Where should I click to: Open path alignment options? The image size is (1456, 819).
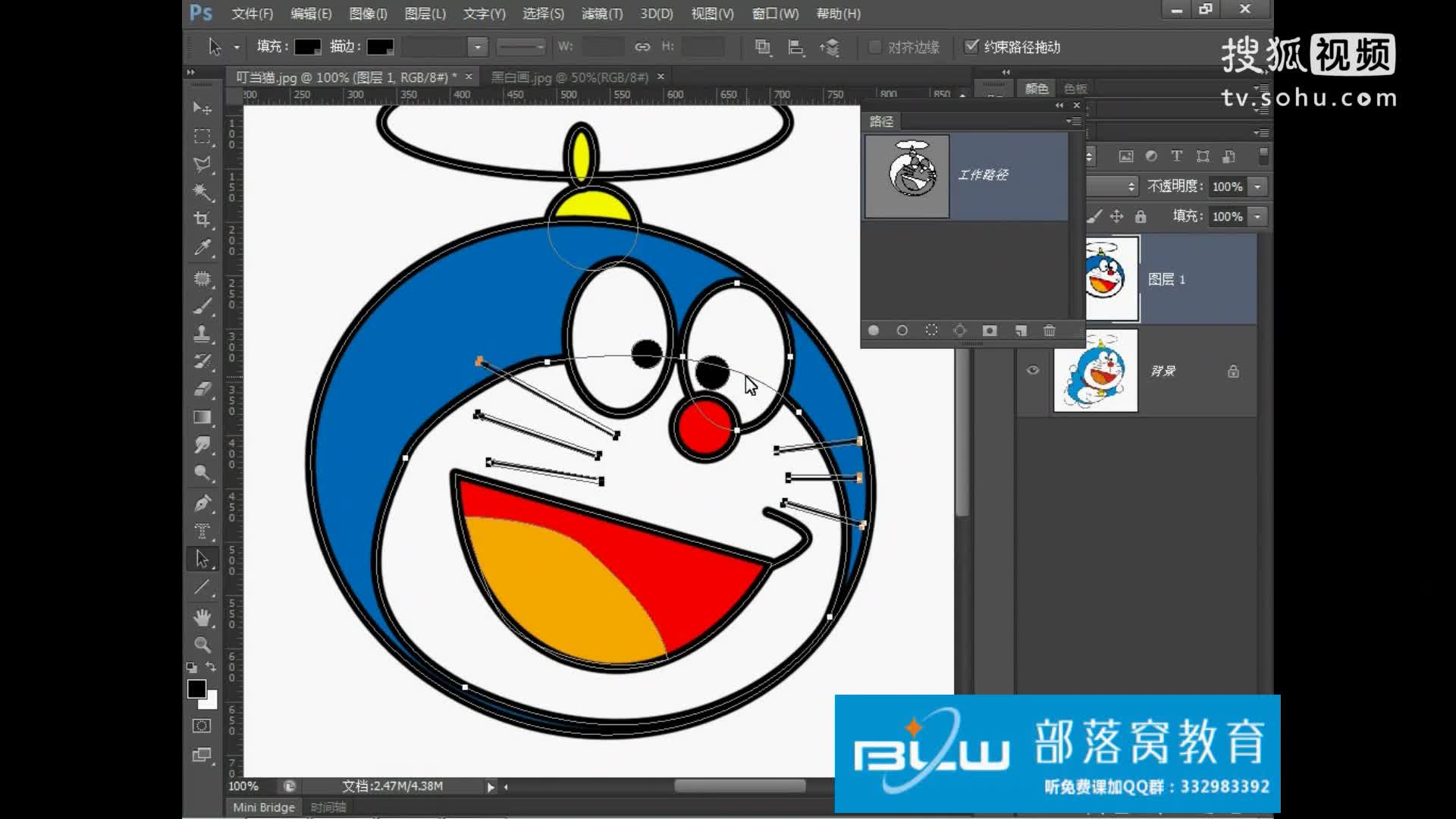(795, 47)
